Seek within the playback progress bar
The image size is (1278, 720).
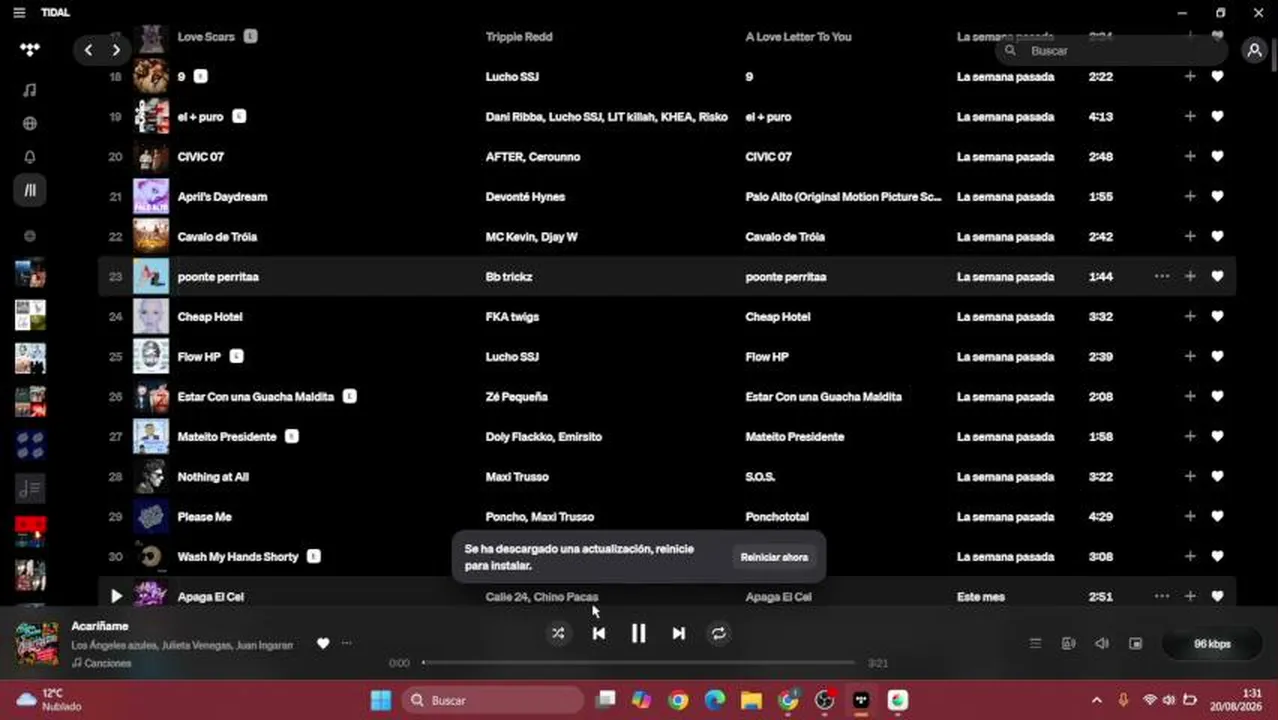(x=639, y=662)
